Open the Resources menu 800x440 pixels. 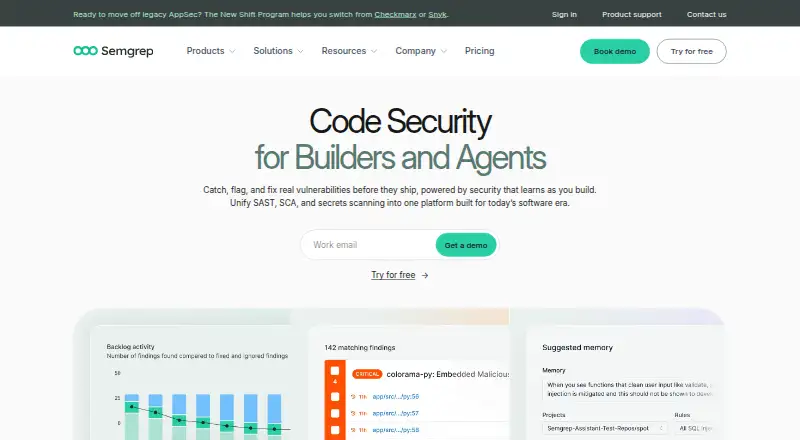tap(343, 51)
